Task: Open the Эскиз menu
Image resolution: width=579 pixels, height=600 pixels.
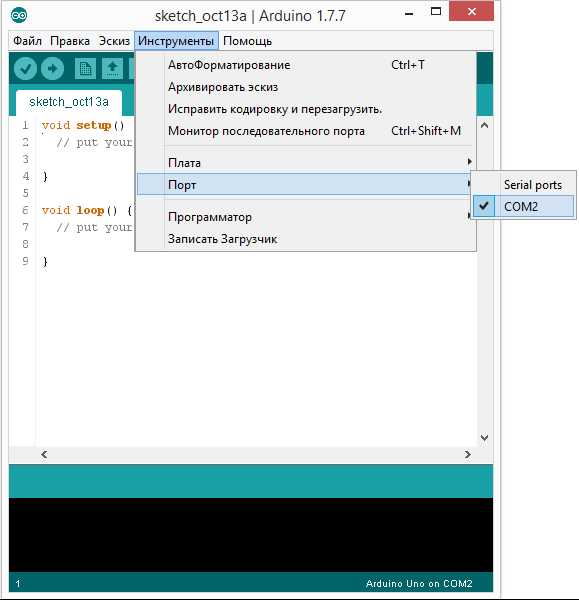Action: coord(114,41)
